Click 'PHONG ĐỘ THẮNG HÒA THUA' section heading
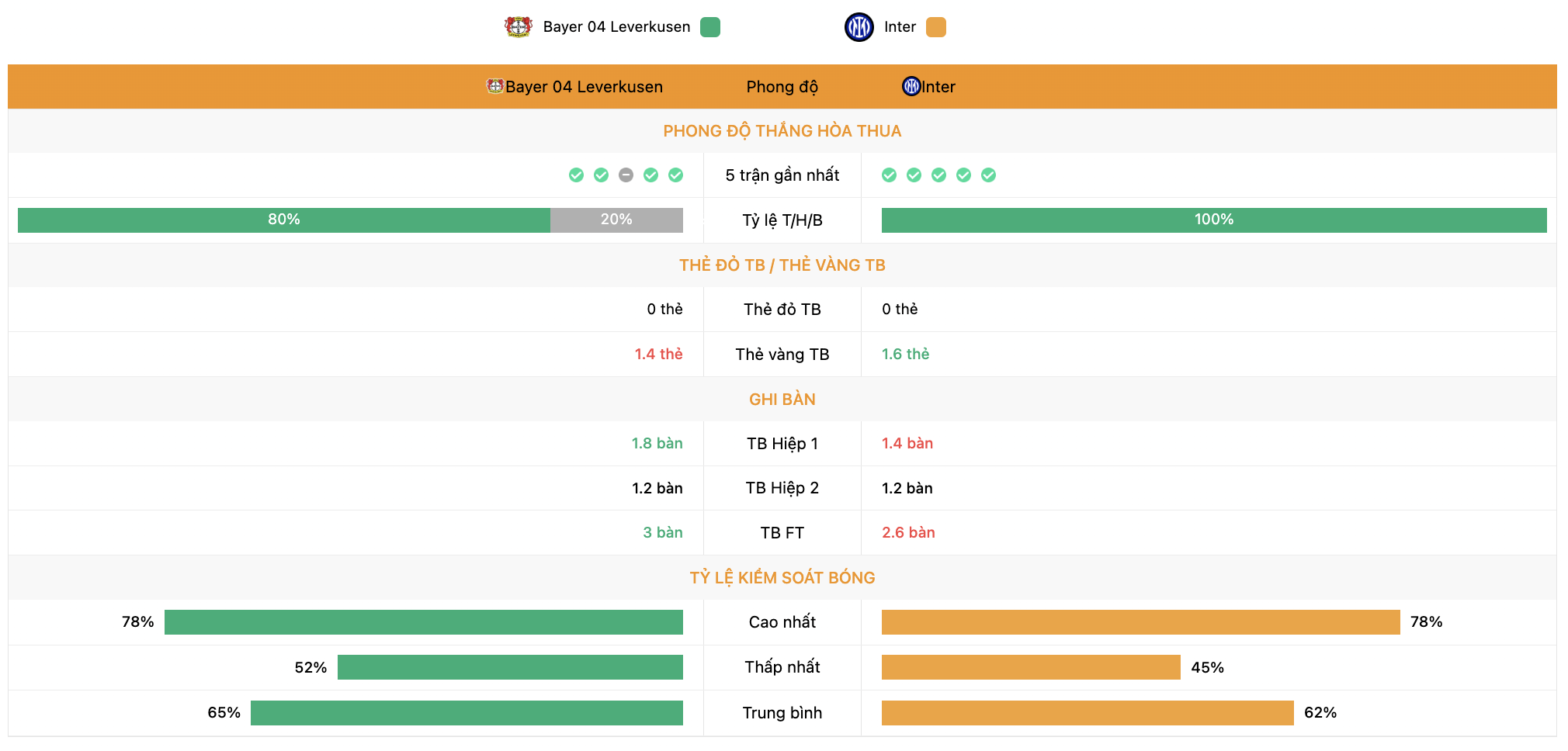The height and width of the screenshot is (751, 1568). point(782,131)
